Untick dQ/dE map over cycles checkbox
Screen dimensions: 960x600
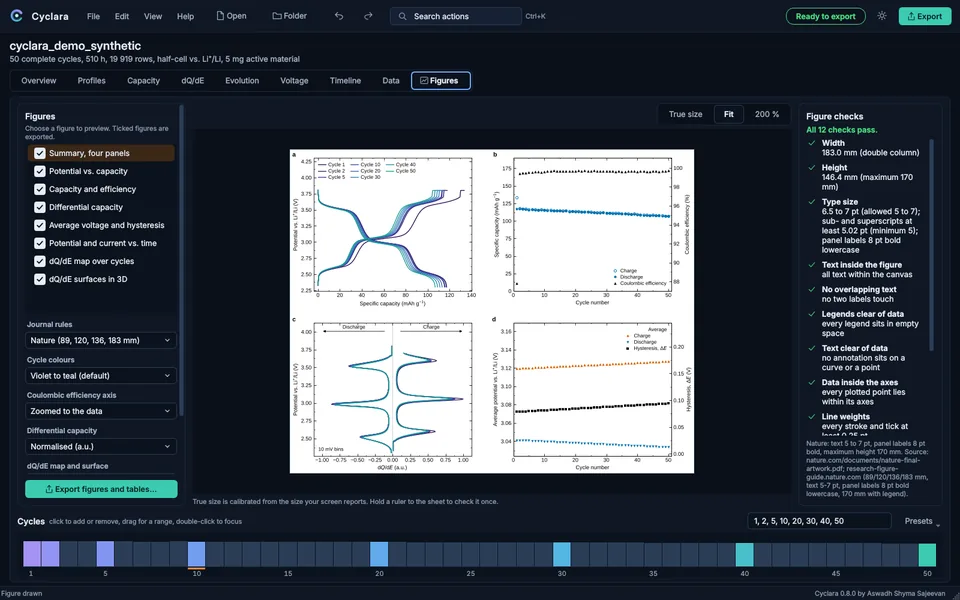40,261
